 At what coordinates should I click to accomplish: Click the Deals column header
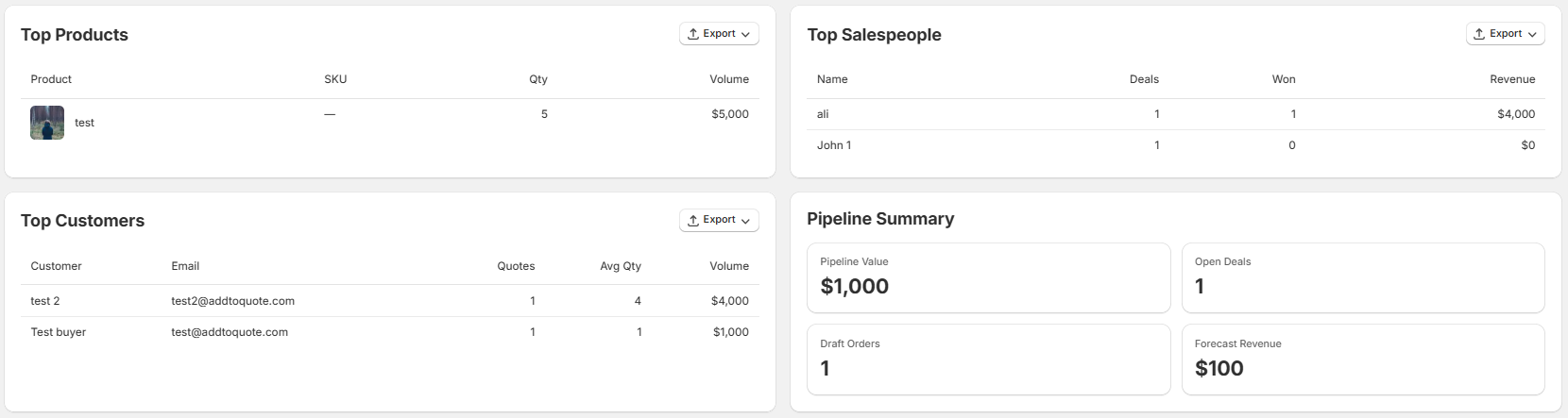coord(1144,79)
